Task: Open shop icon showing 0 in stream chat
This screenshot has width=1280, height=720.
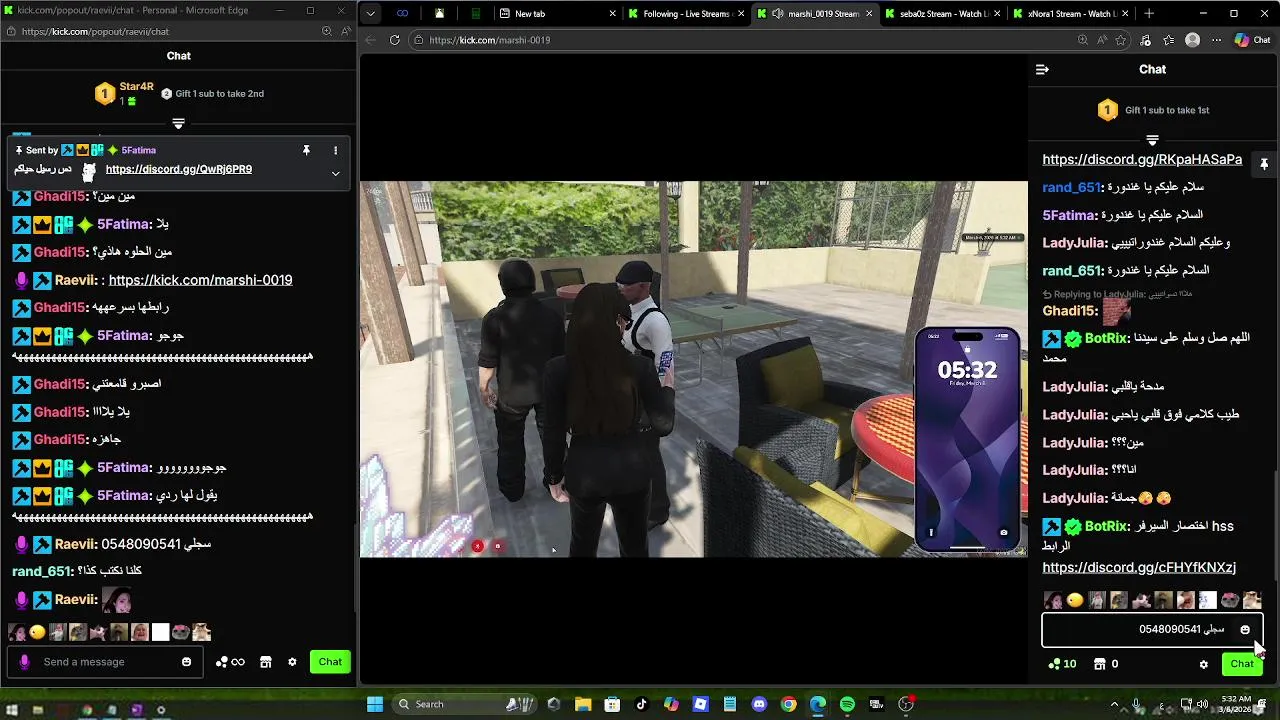Action: click(x=1105, y=664)
